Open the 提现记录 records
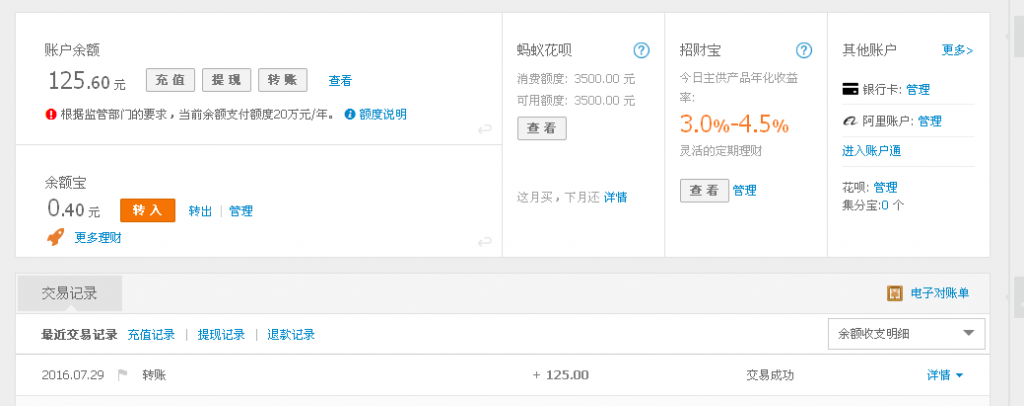Viewport: 1024px width, 406px height. click(x=221, y=334)
